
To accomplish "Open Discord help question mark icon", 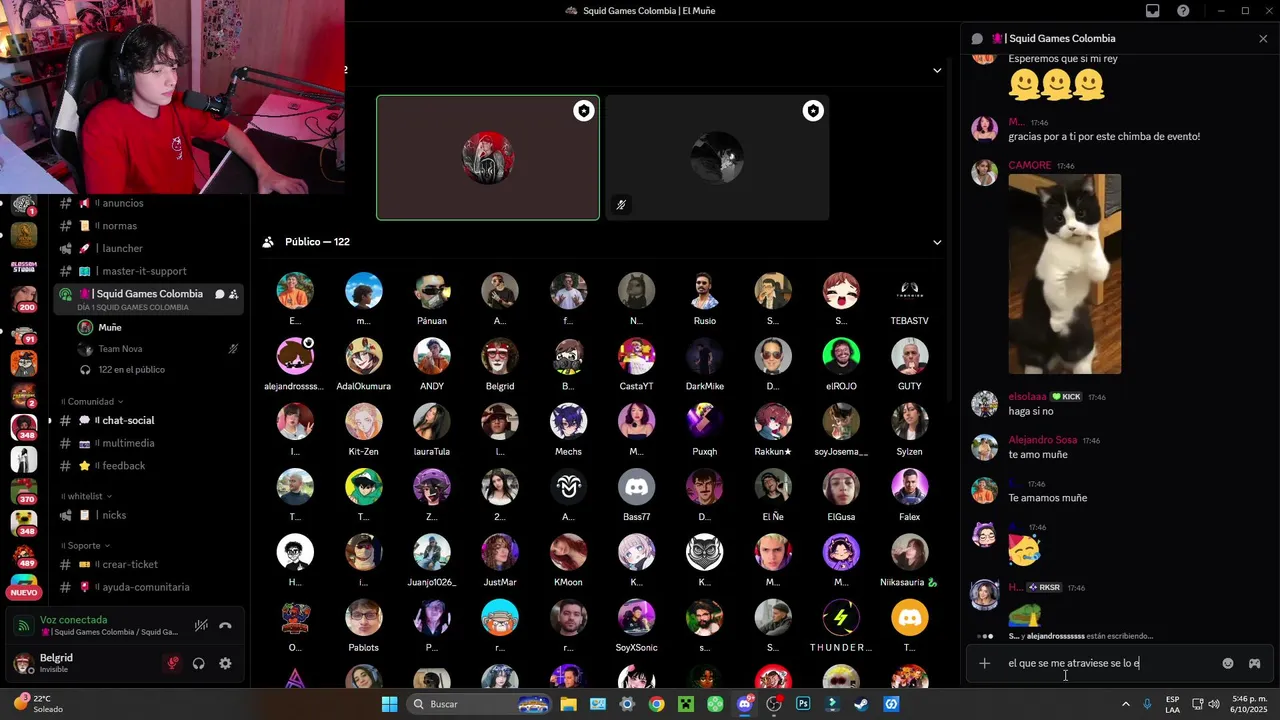I will [1183, 11].
